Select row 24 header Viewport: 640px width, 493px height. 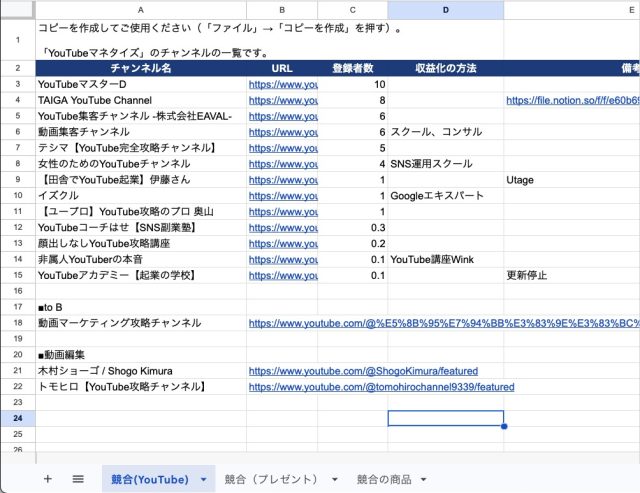(x=17, y=419)
